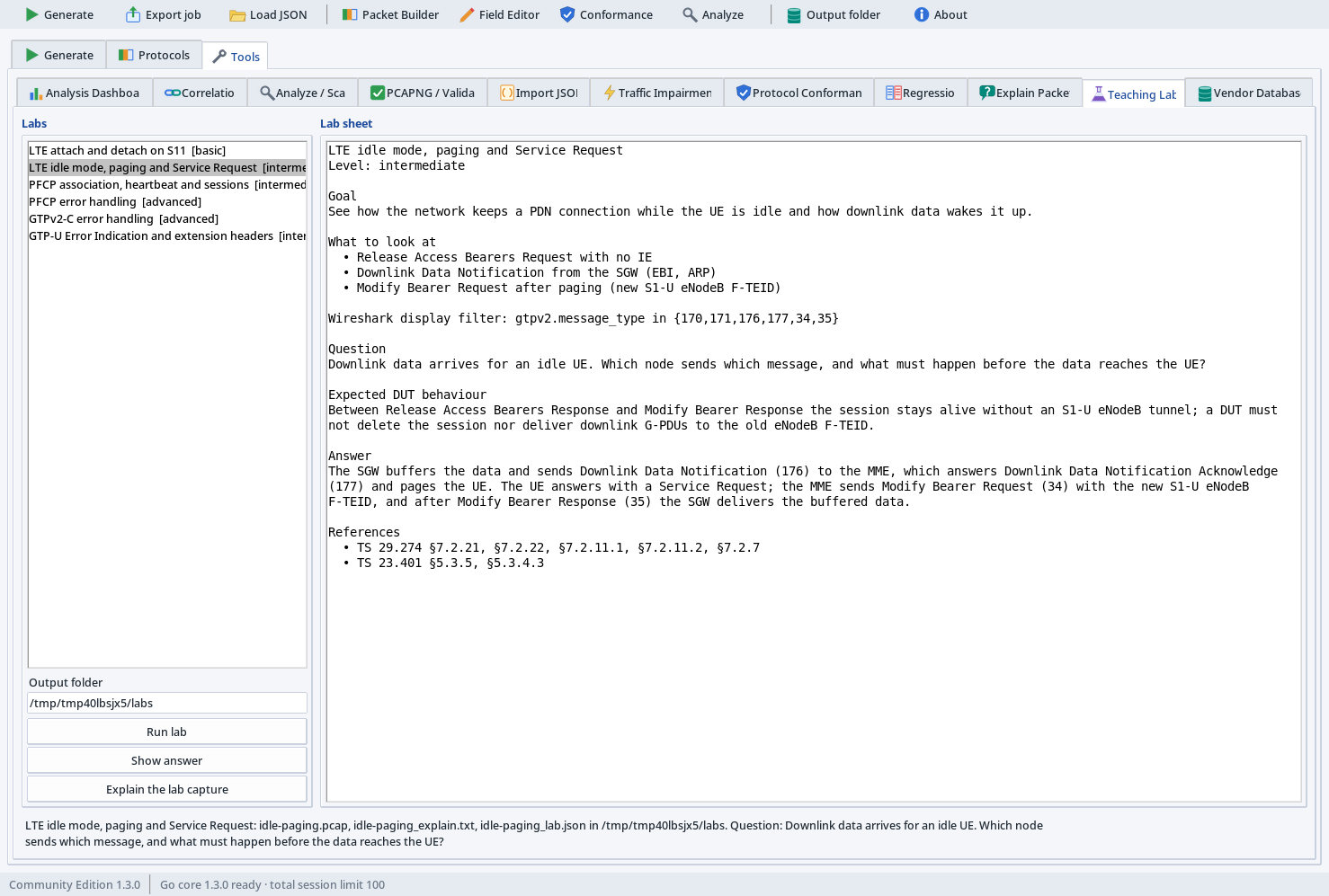Click the Analysis Dashboard chart icon
Image resolution: width=1329 pixels, height=896 pixels.
36,93
